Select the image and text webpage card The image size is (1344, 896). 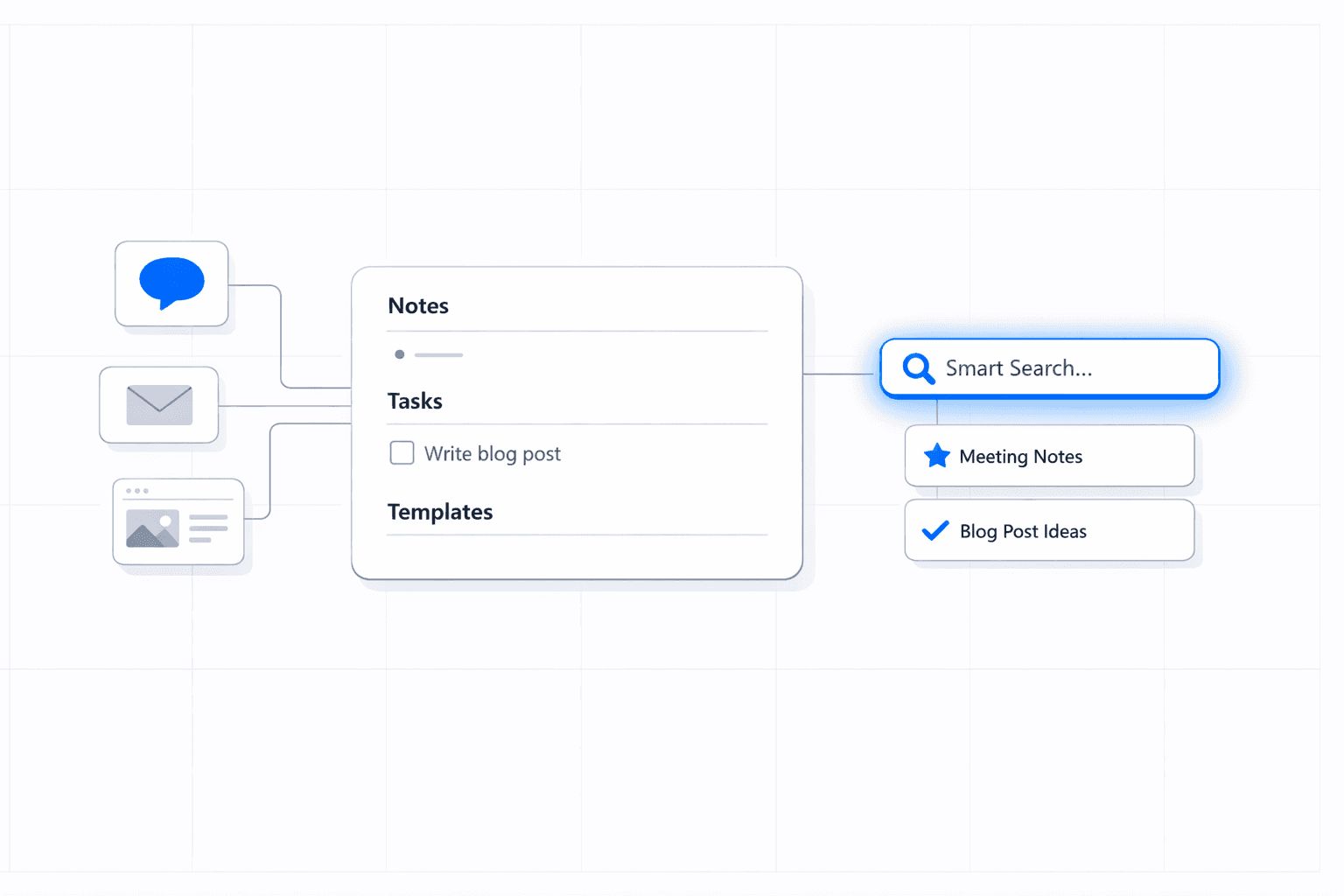coord(178,521)
